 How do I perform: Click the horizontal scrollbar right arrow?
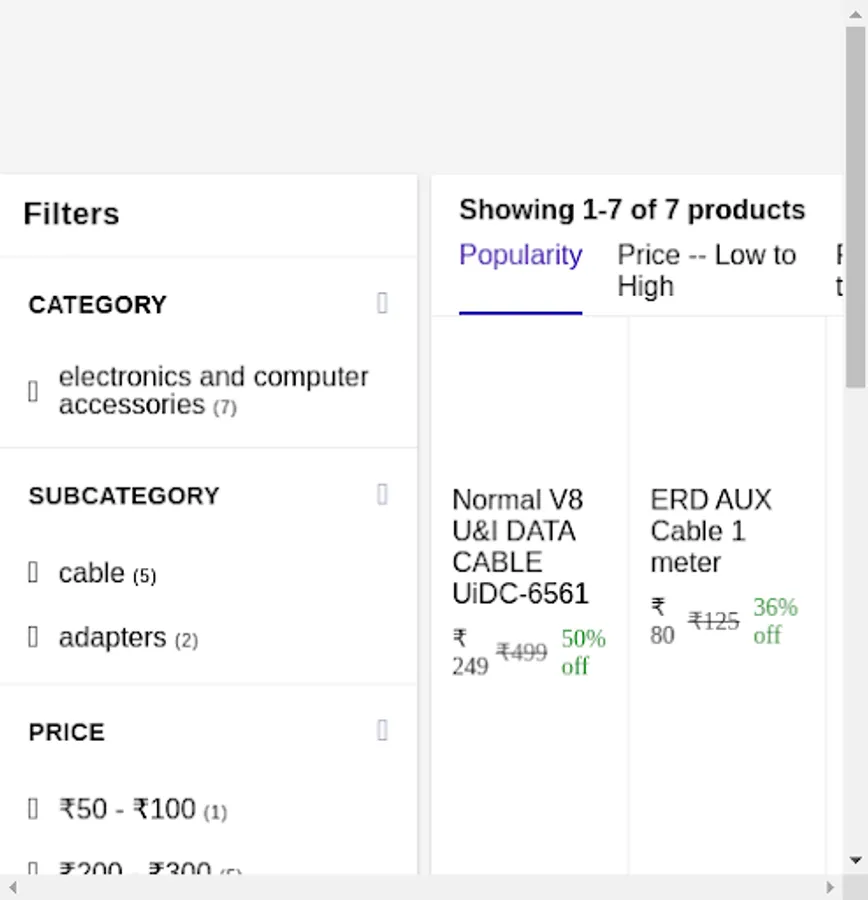pos(830,887)
